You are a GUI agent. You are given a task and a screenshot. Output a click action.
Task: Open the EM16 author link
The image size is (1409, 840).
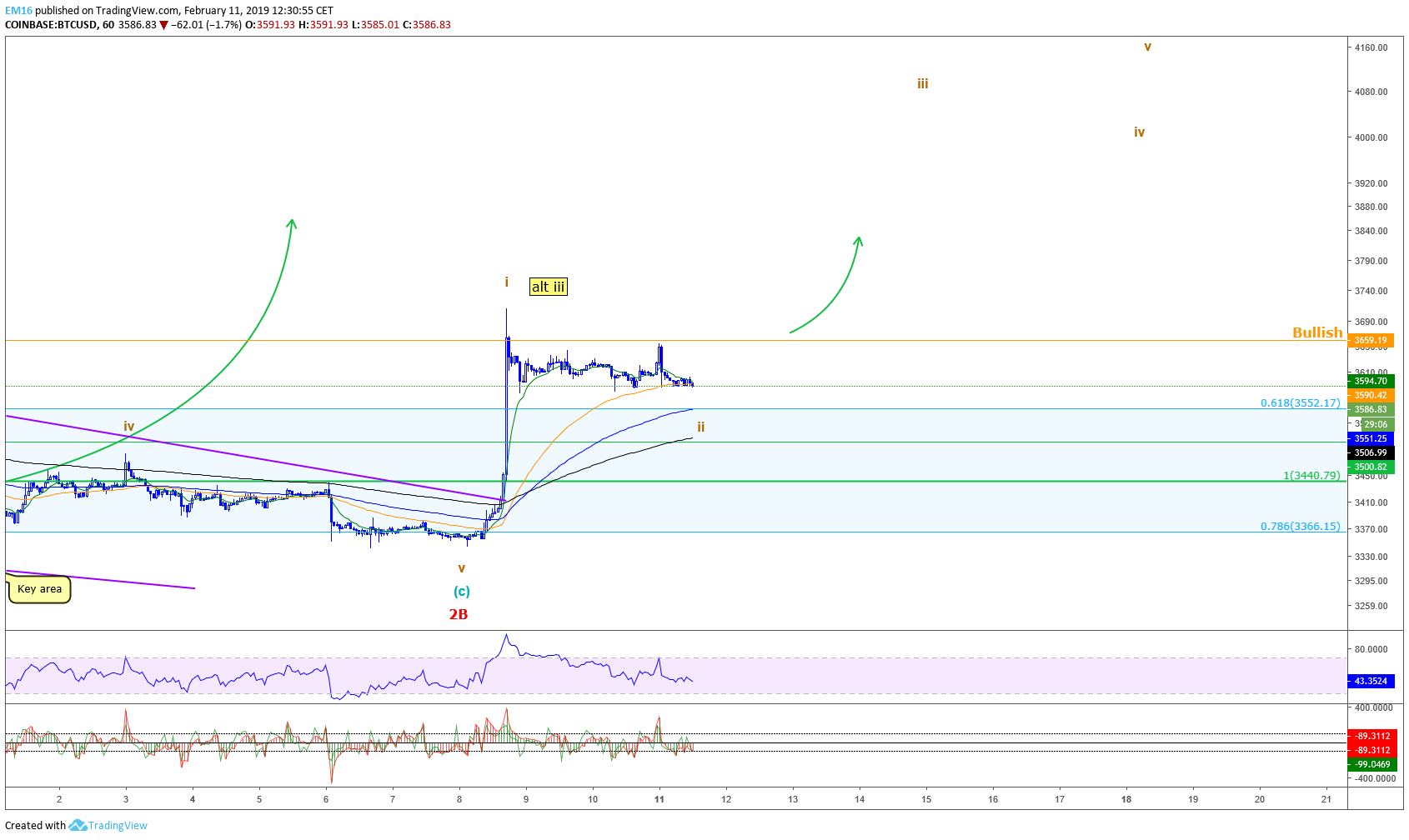pyautogui.click(x=18, y=11)
